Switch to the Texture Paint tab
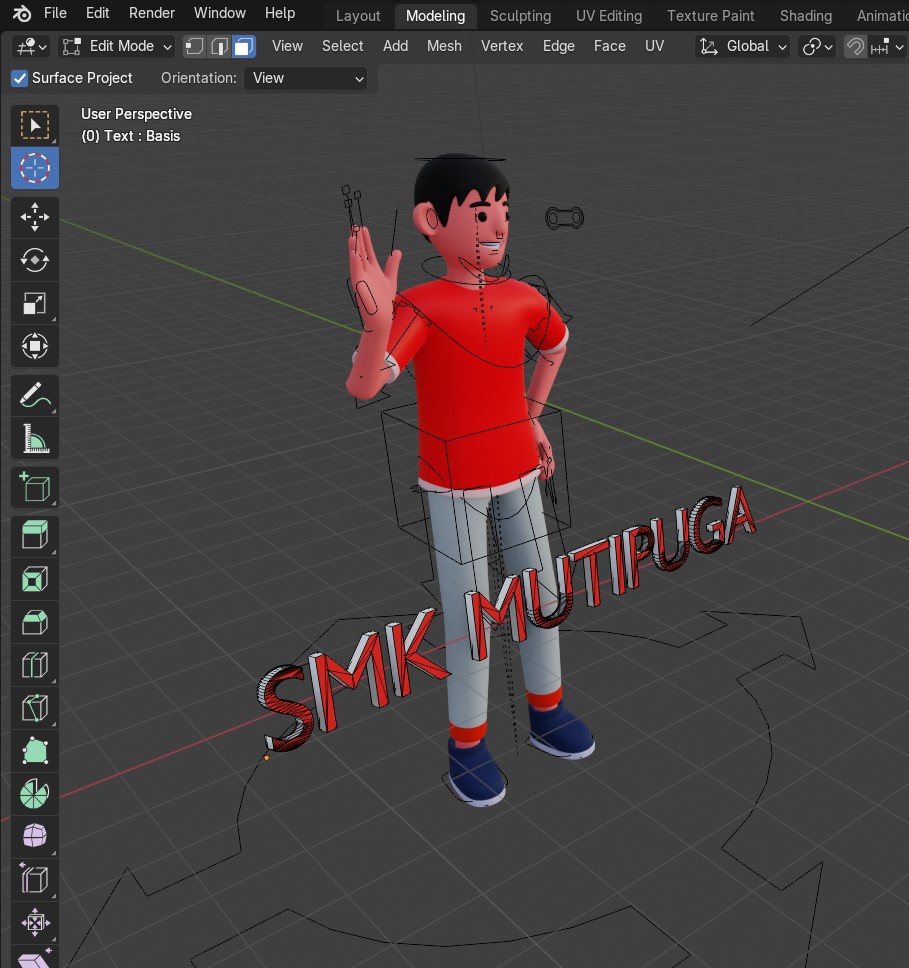The image size is (909, 968). tap(710, 16)
